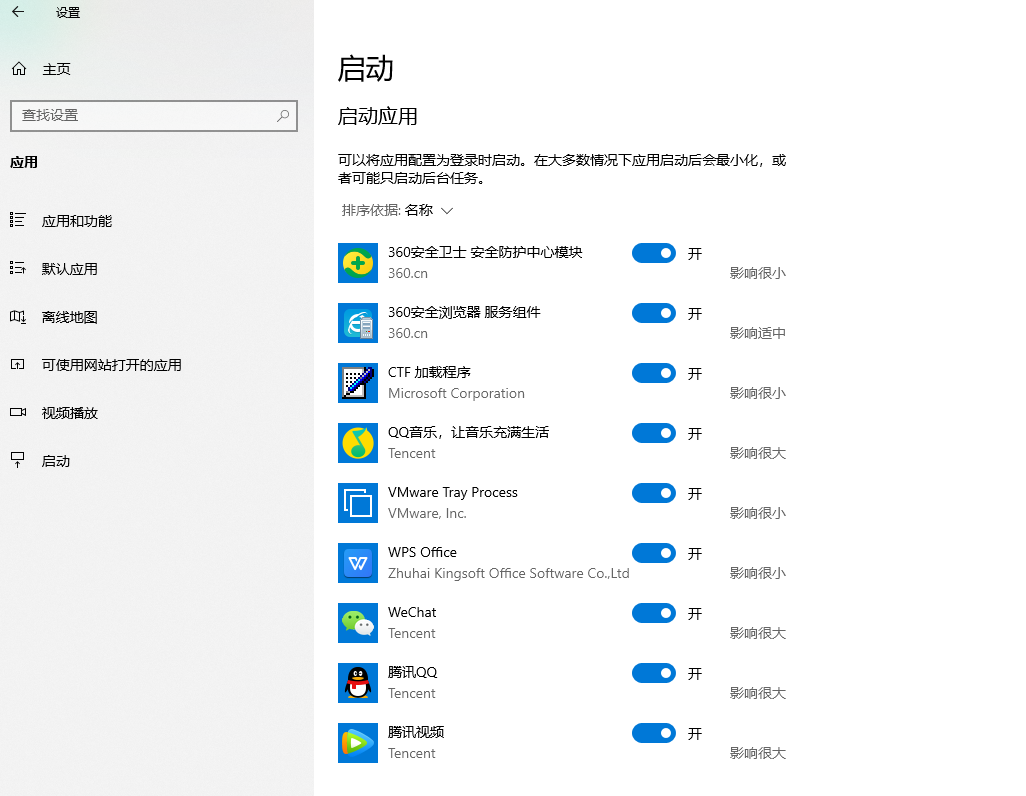This screenshot has height=796, width=1026.
Task: Disable 腾讯QQ startup
Action: point(653,673)
